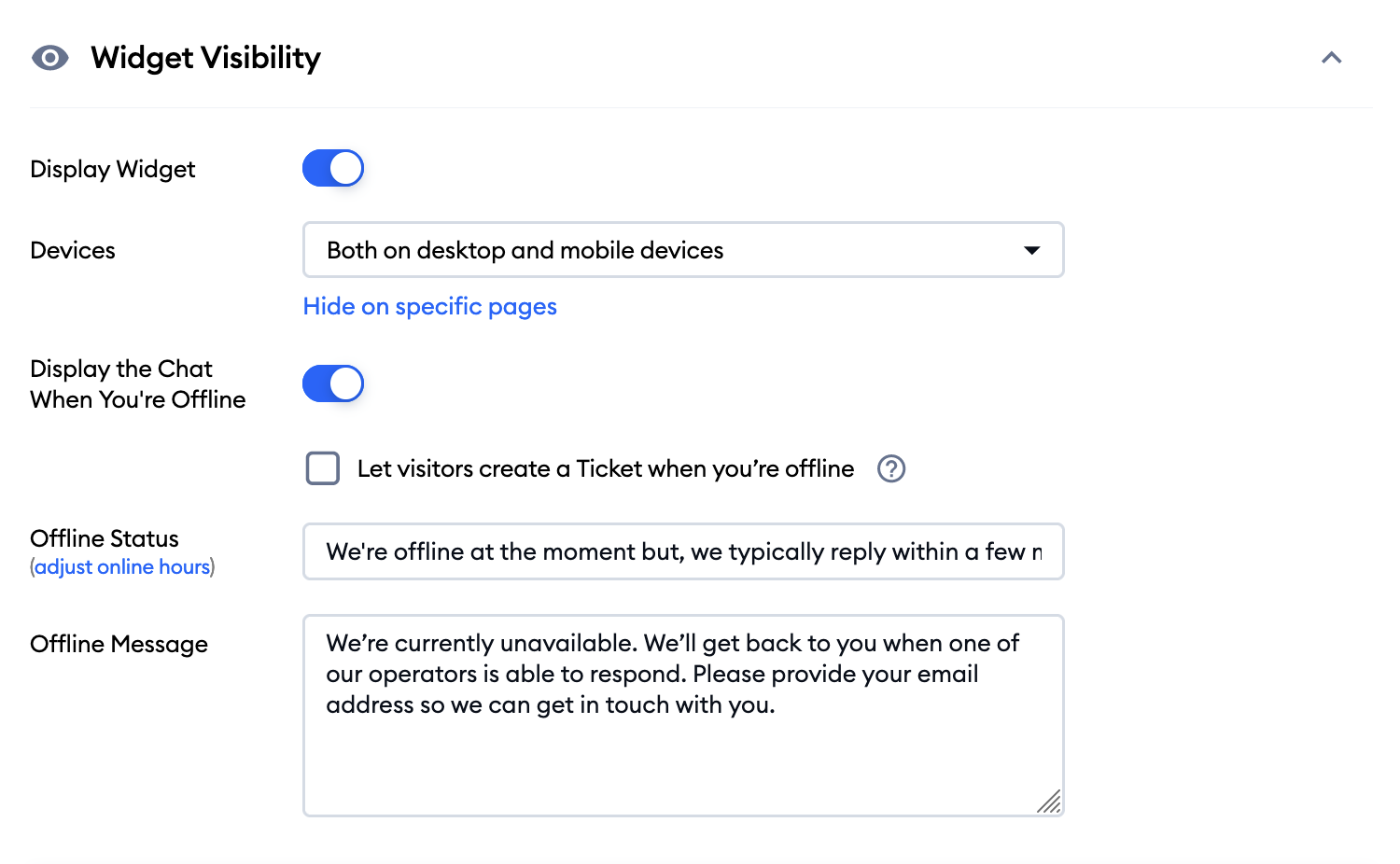
Task: Select the Offline Status label
Action: pyautogui.click(x=104, y=538)
